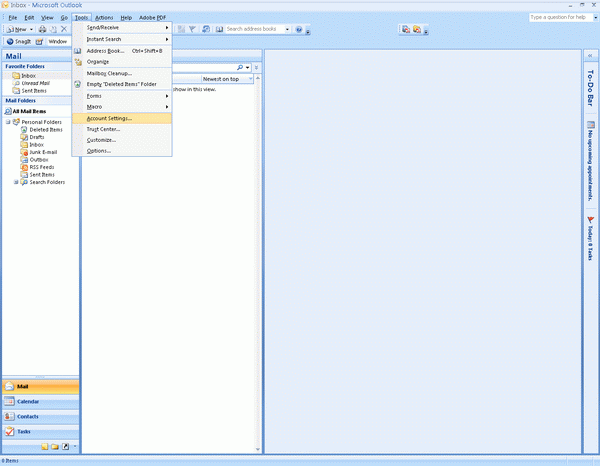Expand the Search Folders tree node
This screenshot has width=600, height=466.
[x=16, y=182]
